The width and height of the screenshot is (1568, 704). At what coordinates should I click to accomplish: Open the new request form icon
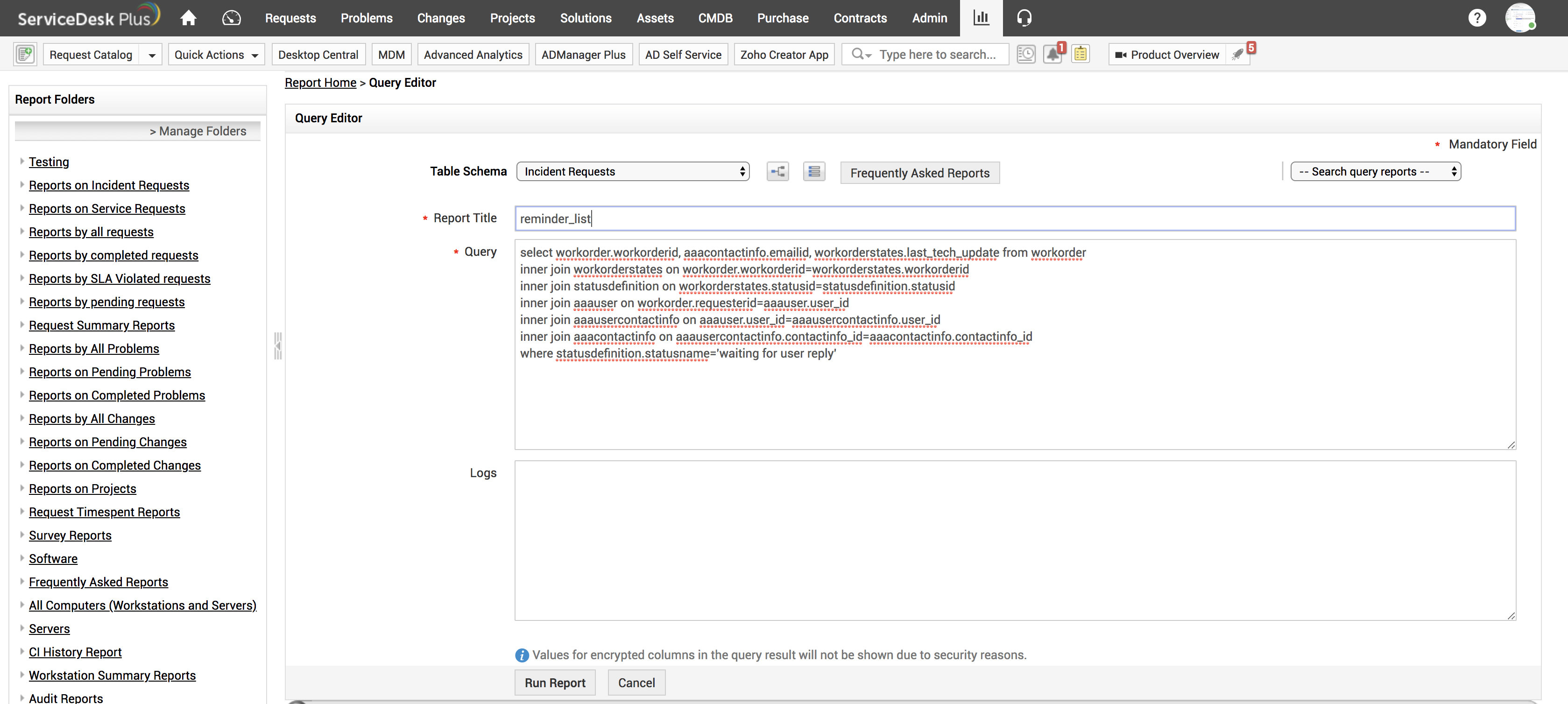point(25,54)
